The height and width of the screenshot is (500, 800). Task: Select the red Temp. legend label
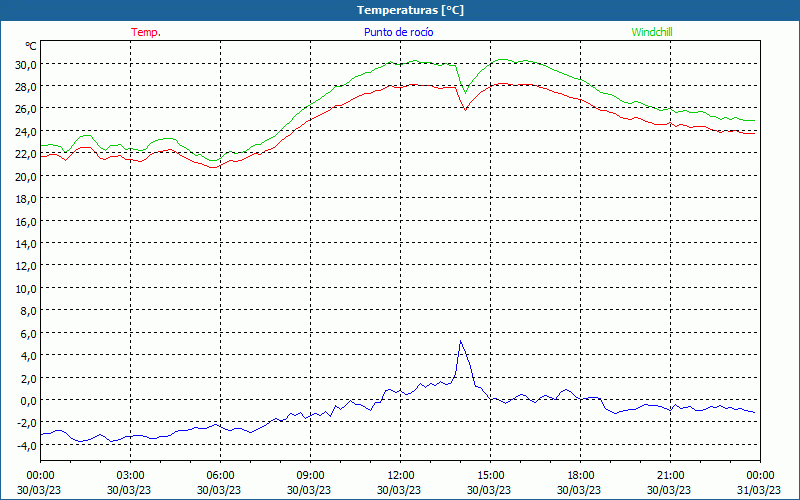[146, 32]
